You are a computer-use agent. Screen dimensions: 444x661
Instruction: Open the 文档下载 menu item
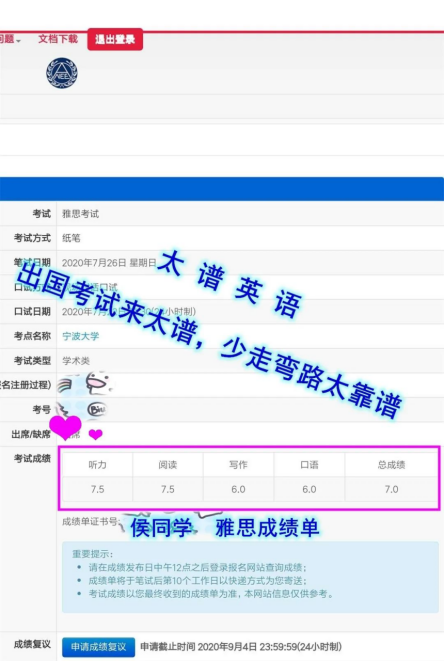click(x=58, y=39)
